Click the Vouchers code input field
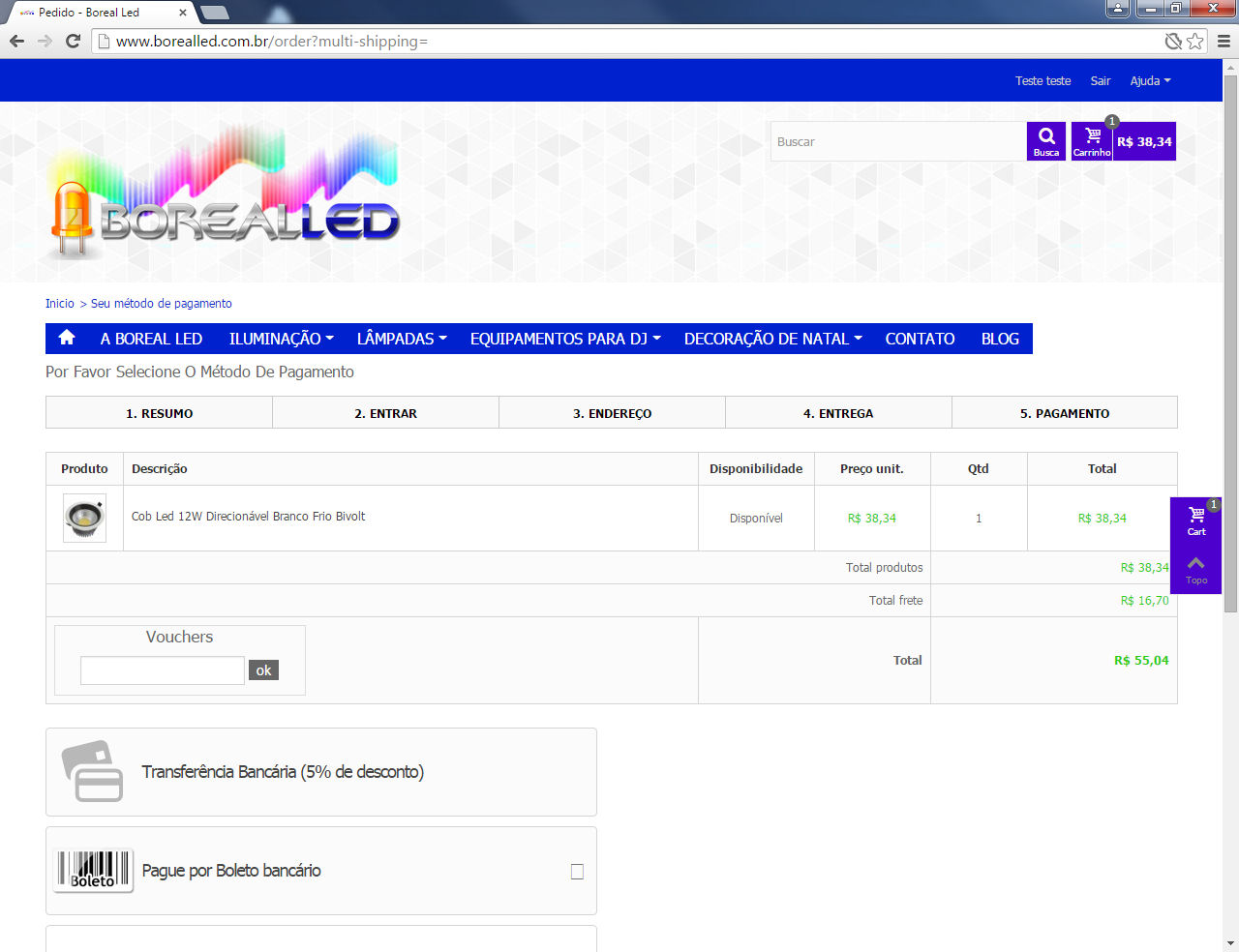 [x=163, y=670]
